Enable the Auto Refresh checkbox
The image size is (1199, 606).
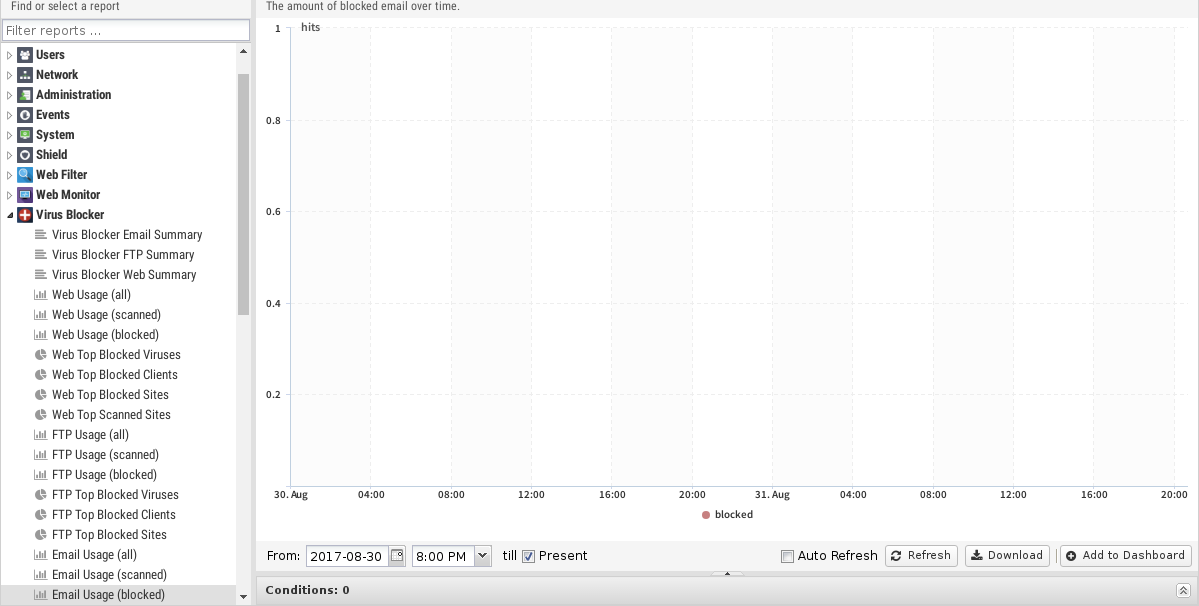(787, 556)
